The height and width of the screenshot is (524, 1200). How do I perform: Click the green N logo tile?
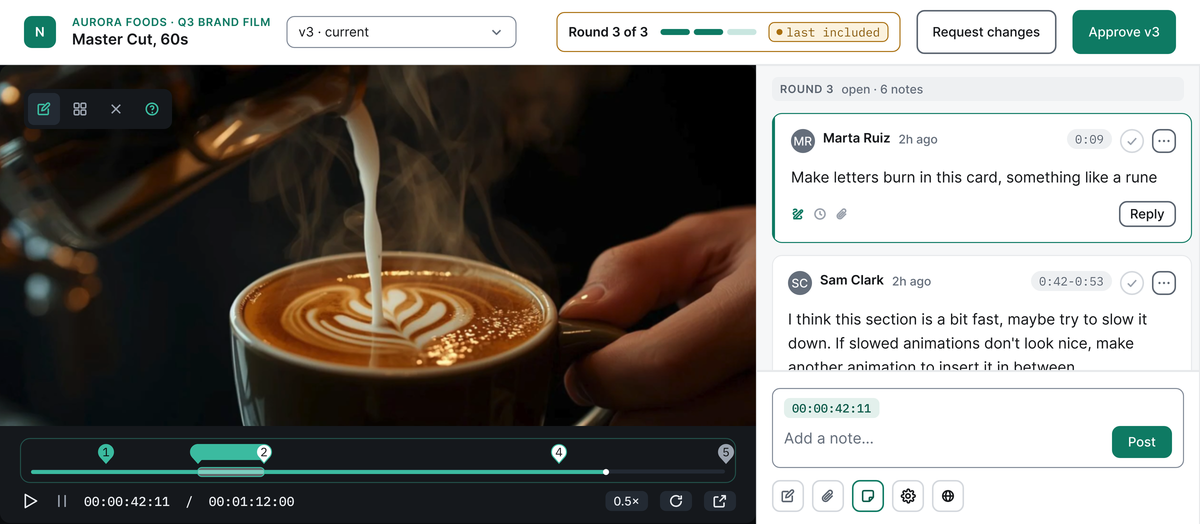[40, 32]
